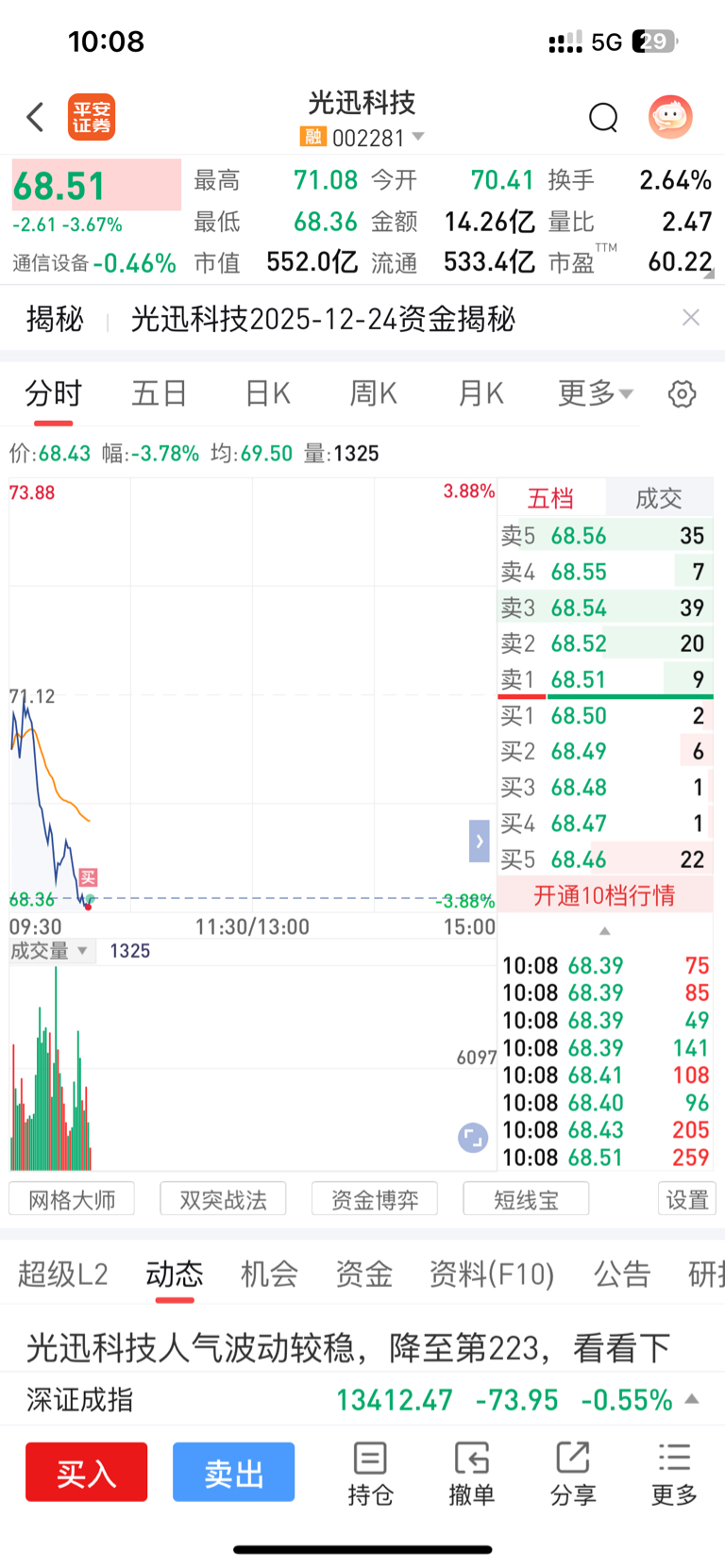
Task: Tap the 设置 indicator settings button
Action: 687,1199
